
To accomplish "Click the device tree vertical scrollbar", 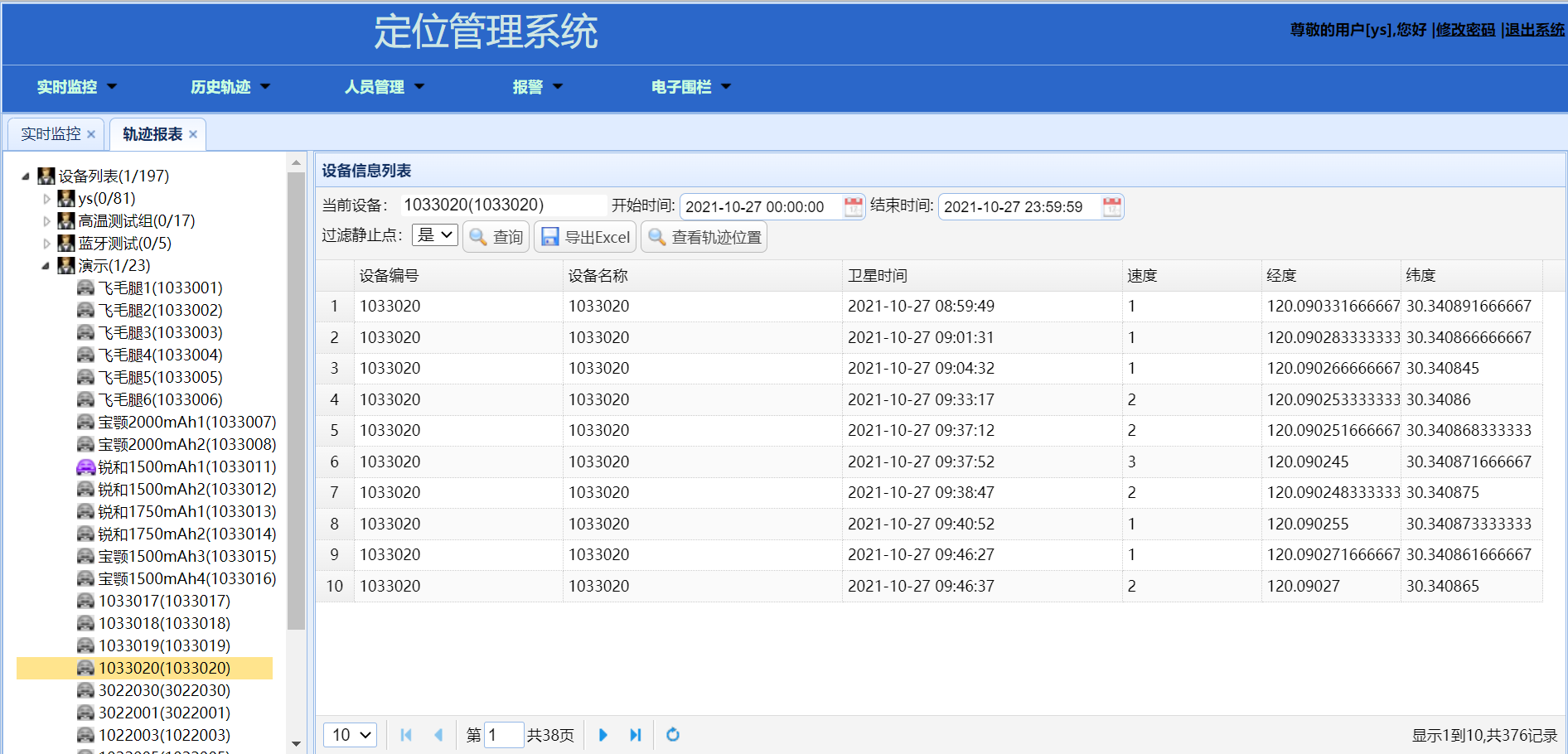I will tap(296, 398).
